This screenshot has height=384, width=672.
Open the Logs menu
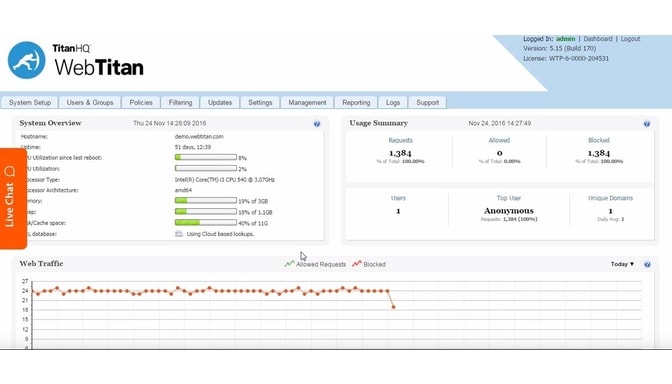(x=393, y=102)
